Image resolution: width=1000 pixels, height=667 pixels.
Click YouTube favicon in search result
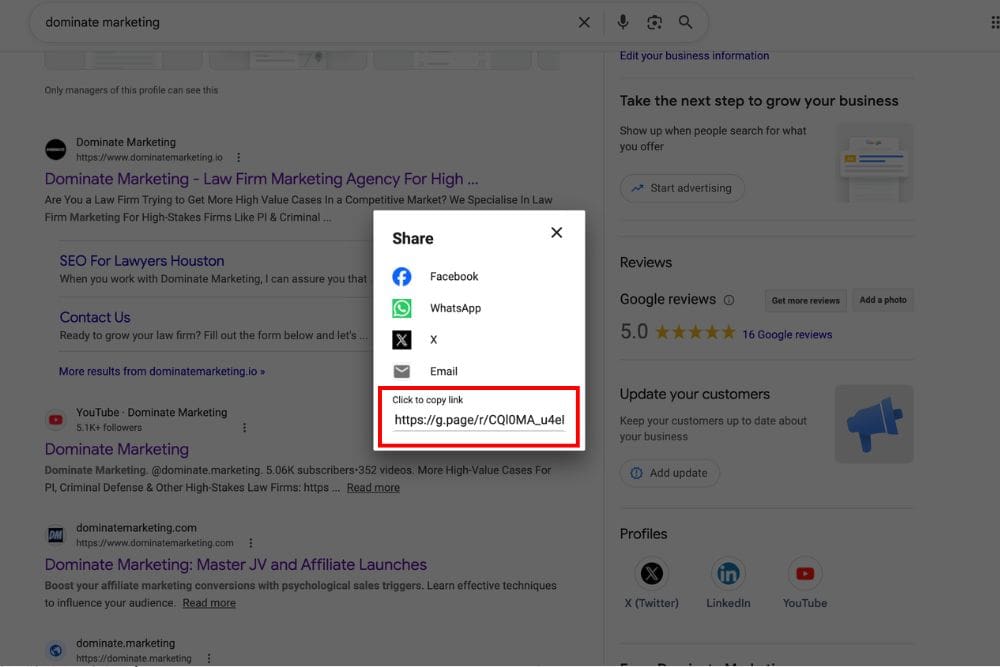click(x=55, y=420)
